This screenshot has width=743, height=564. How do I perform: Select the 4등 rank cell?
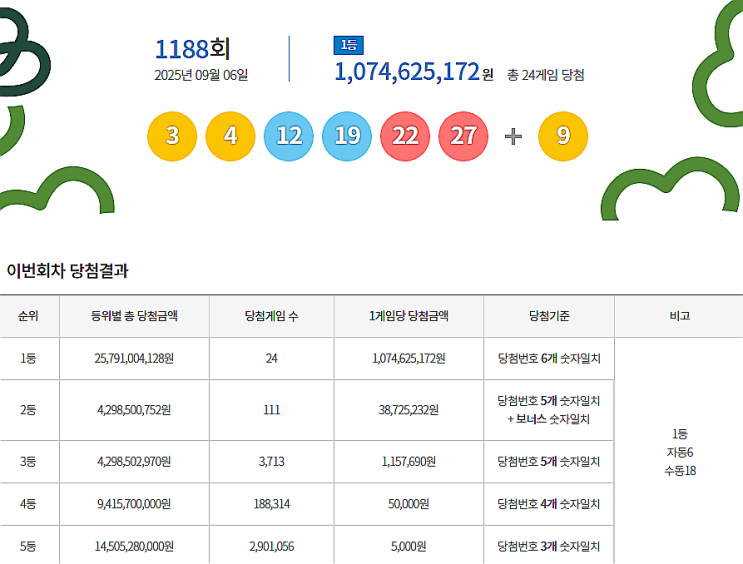pos(28,503)
